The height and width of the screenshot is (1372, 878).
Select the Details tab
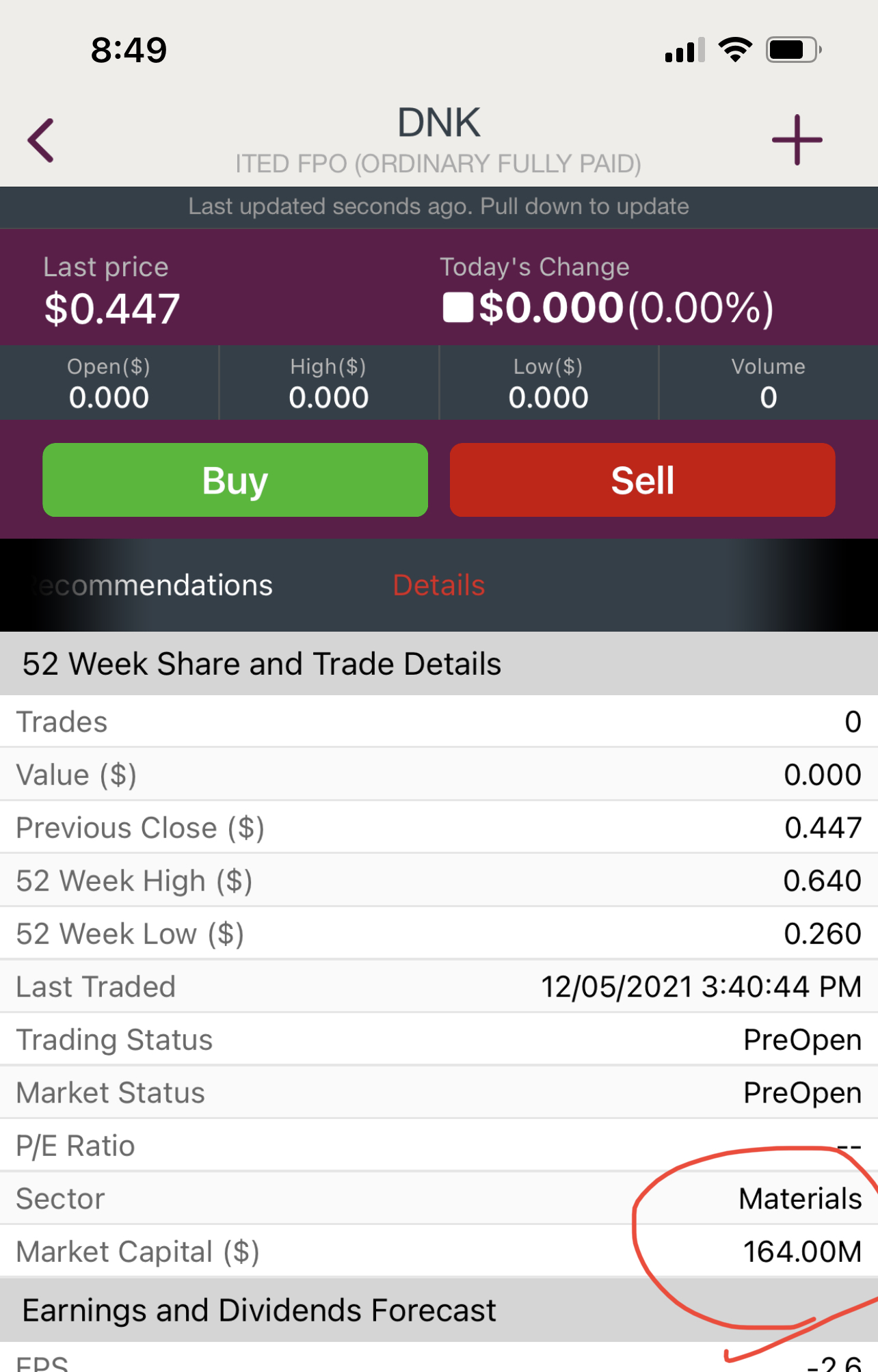tap(439, 585)
